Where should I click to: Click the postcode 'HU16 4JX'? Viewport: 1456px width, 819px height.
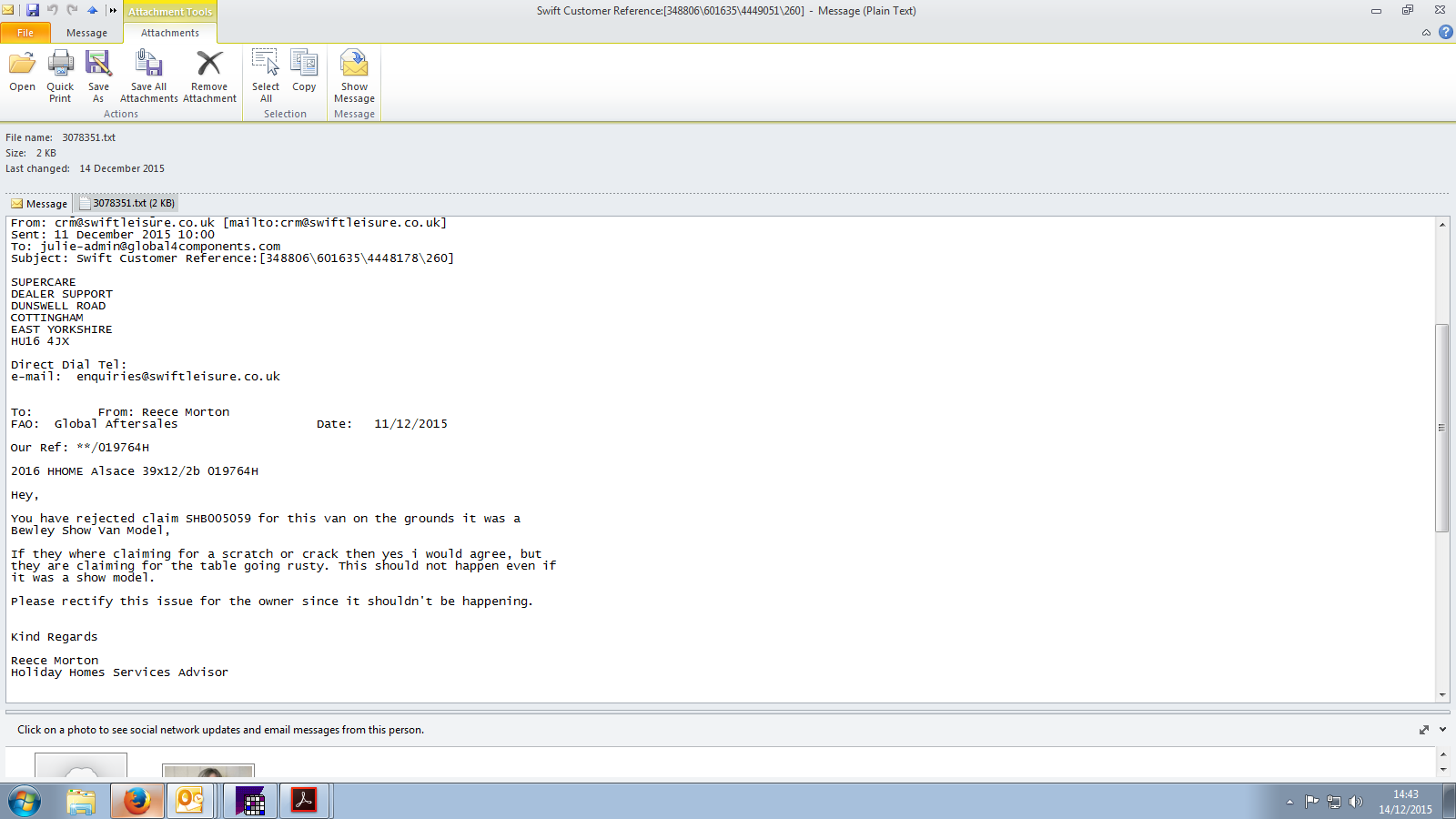click(x=40, y=341)
